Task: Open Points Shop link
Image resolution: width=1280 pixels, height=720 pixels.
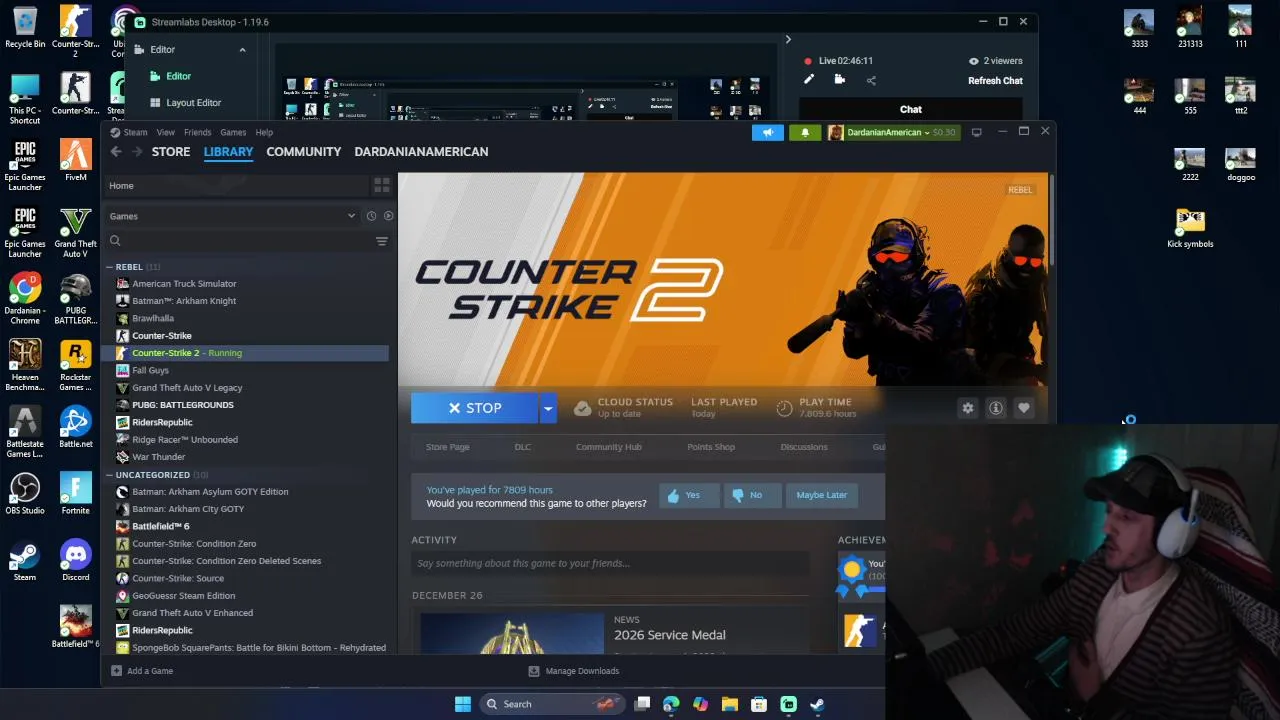Action: [711, 447]
